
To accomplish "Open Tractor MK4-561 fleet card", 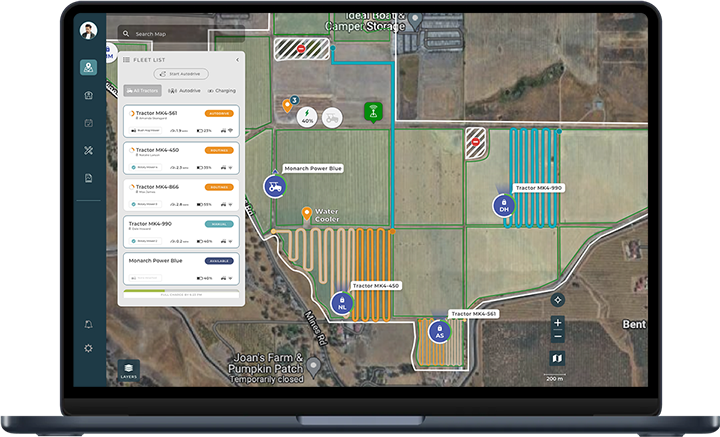I will [x=180, y=120].
